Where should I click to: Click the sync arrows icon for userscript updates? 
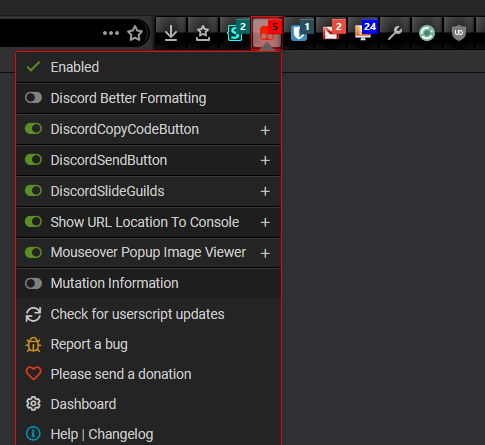33,314
